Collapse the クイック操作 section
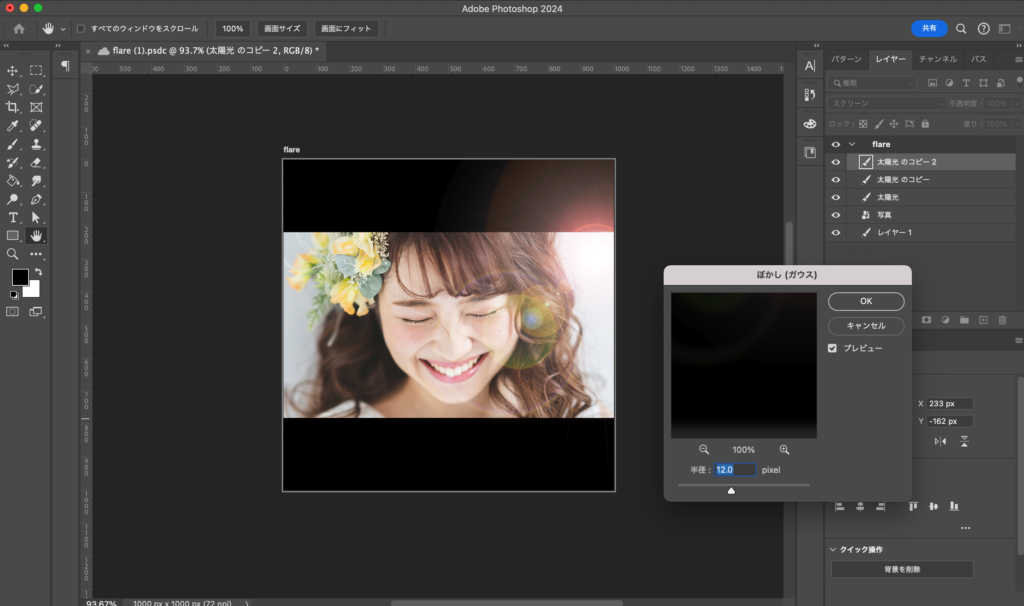This screenshot has height=606, width=1024. (x=833, y=549)
